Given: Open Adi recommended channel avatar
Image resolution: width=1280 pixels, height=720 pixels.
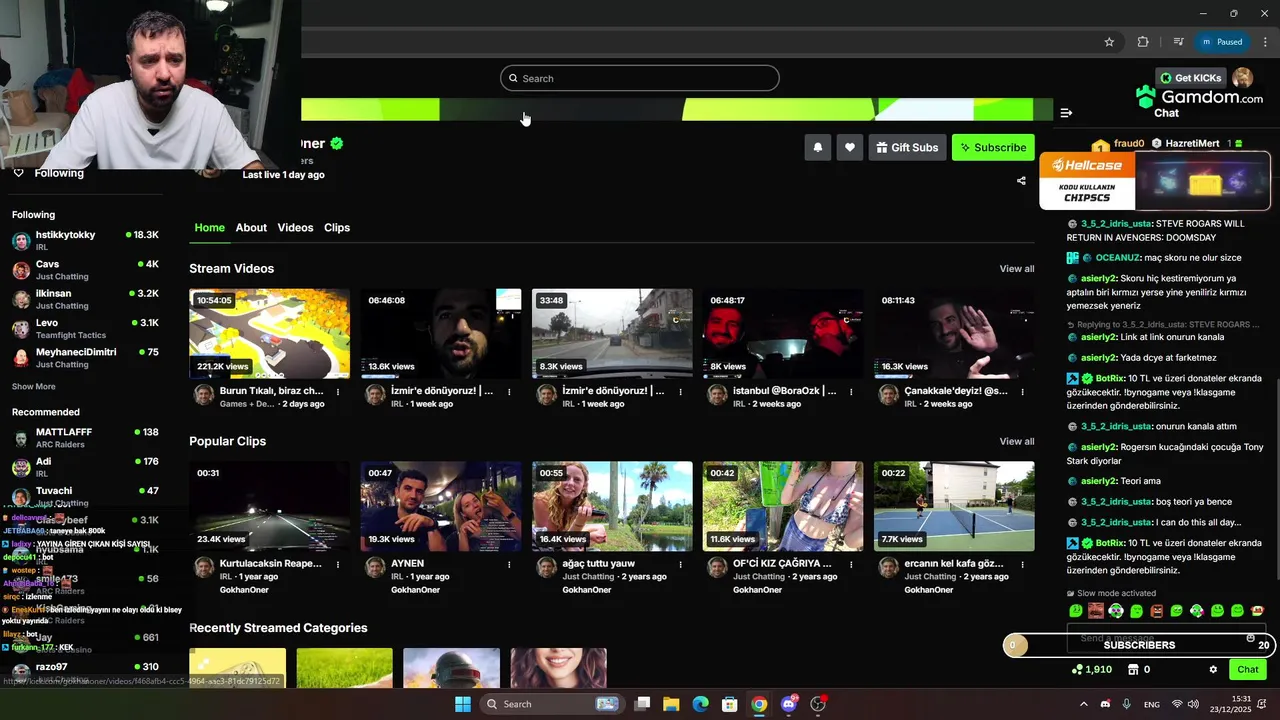Looking at the screenshot, I should point(21,467).
